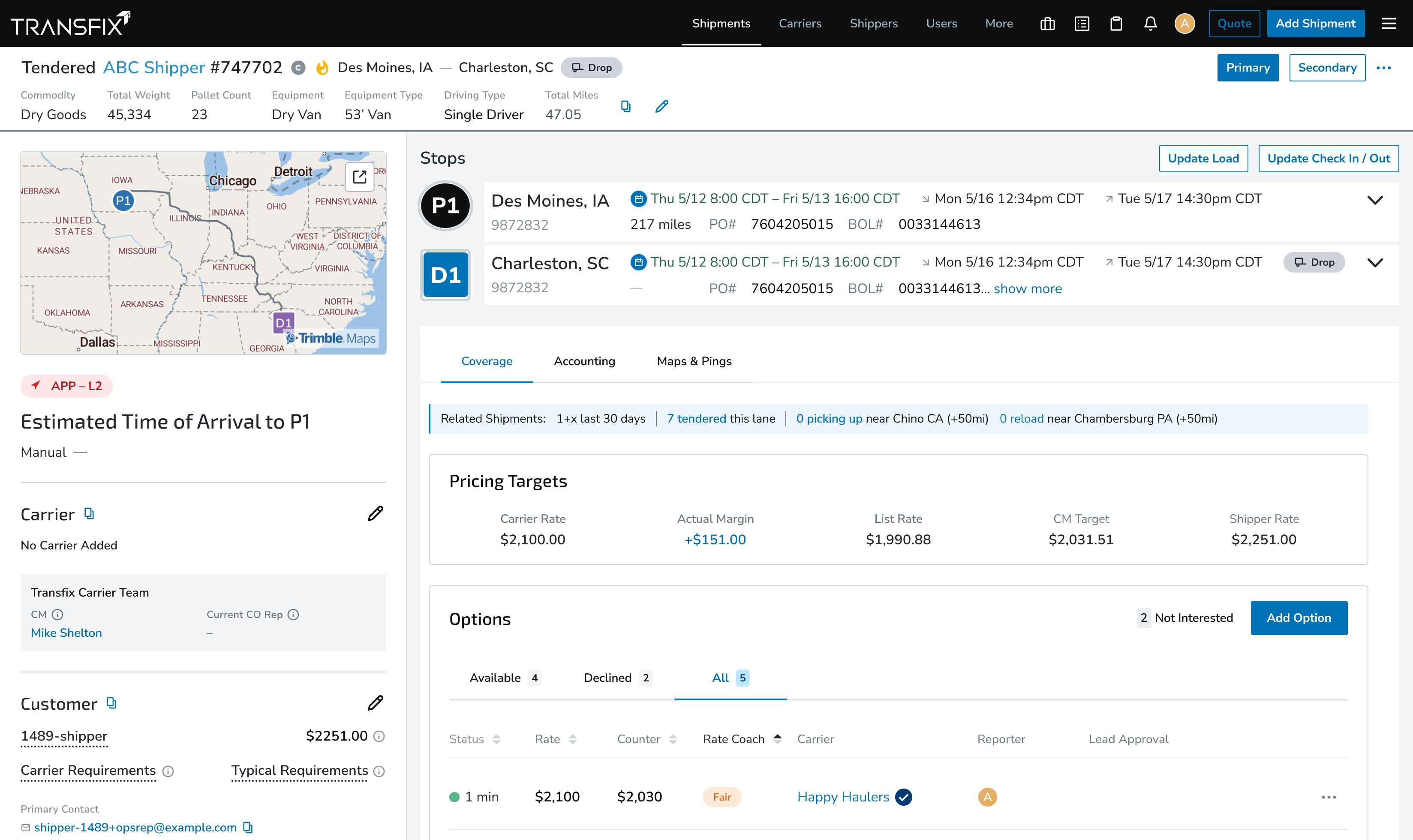Expand the P1 Des Moines stop details chevron
The width and height of the screenshot is (1413, 840).
(1376, 199)
